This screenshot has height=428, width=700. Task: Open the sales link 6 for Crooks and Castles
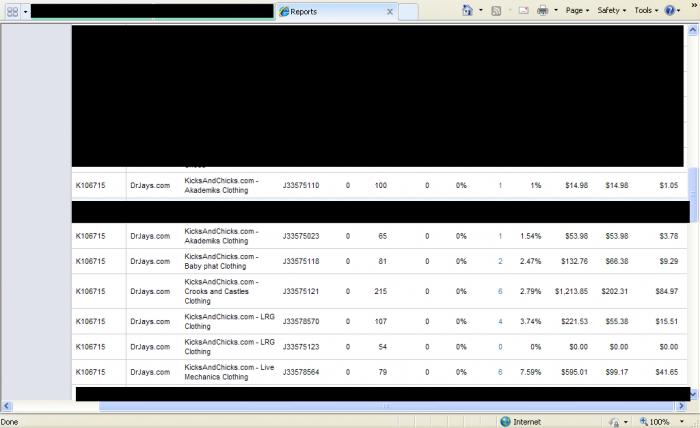[500, 291]
